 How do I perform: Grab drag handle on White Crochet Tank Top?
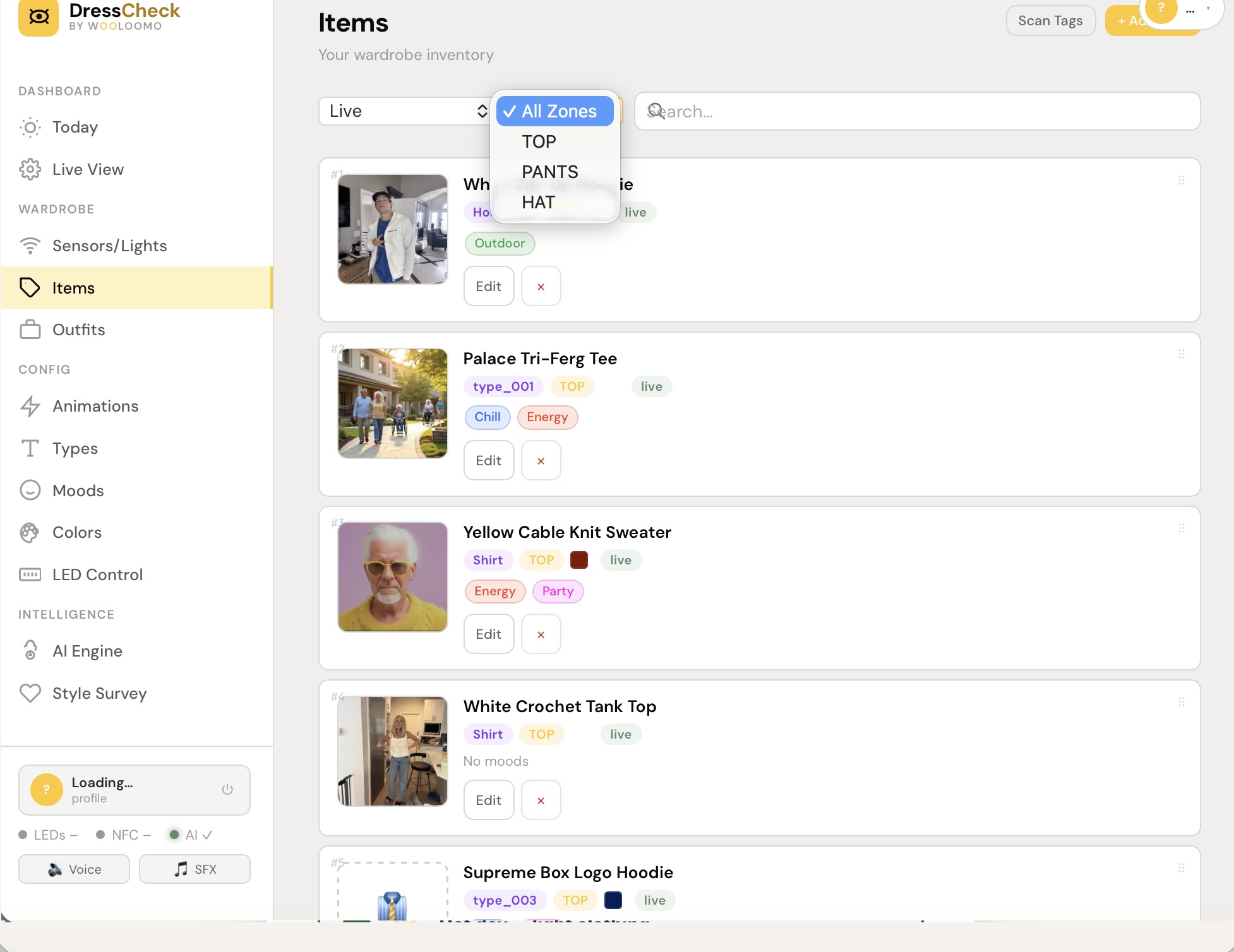[1181, 702]
